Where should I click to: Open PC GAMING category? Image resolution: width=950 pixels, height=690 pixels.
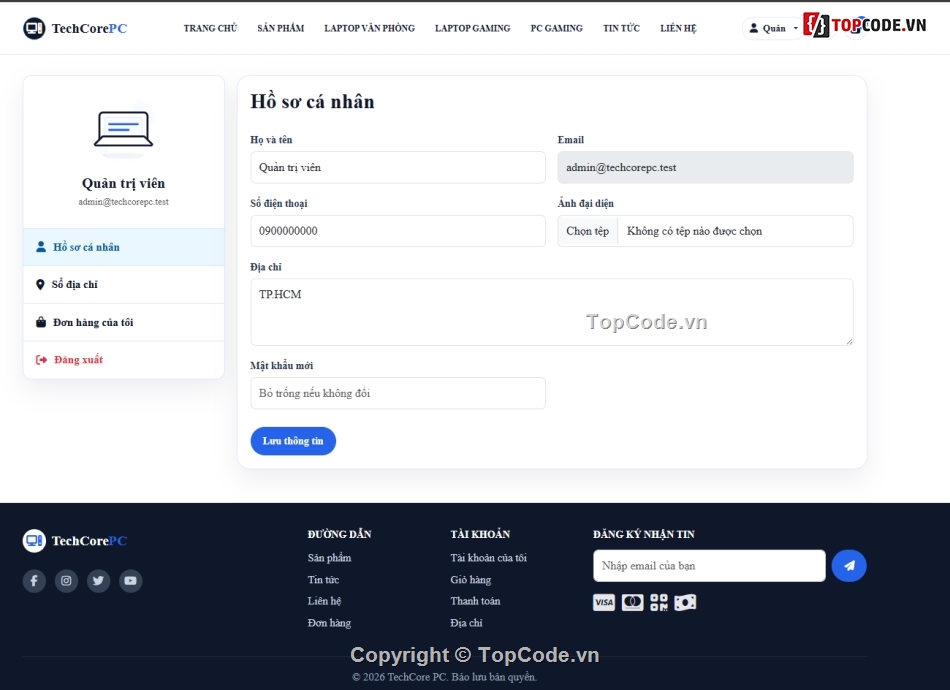[x=557, y=28]
